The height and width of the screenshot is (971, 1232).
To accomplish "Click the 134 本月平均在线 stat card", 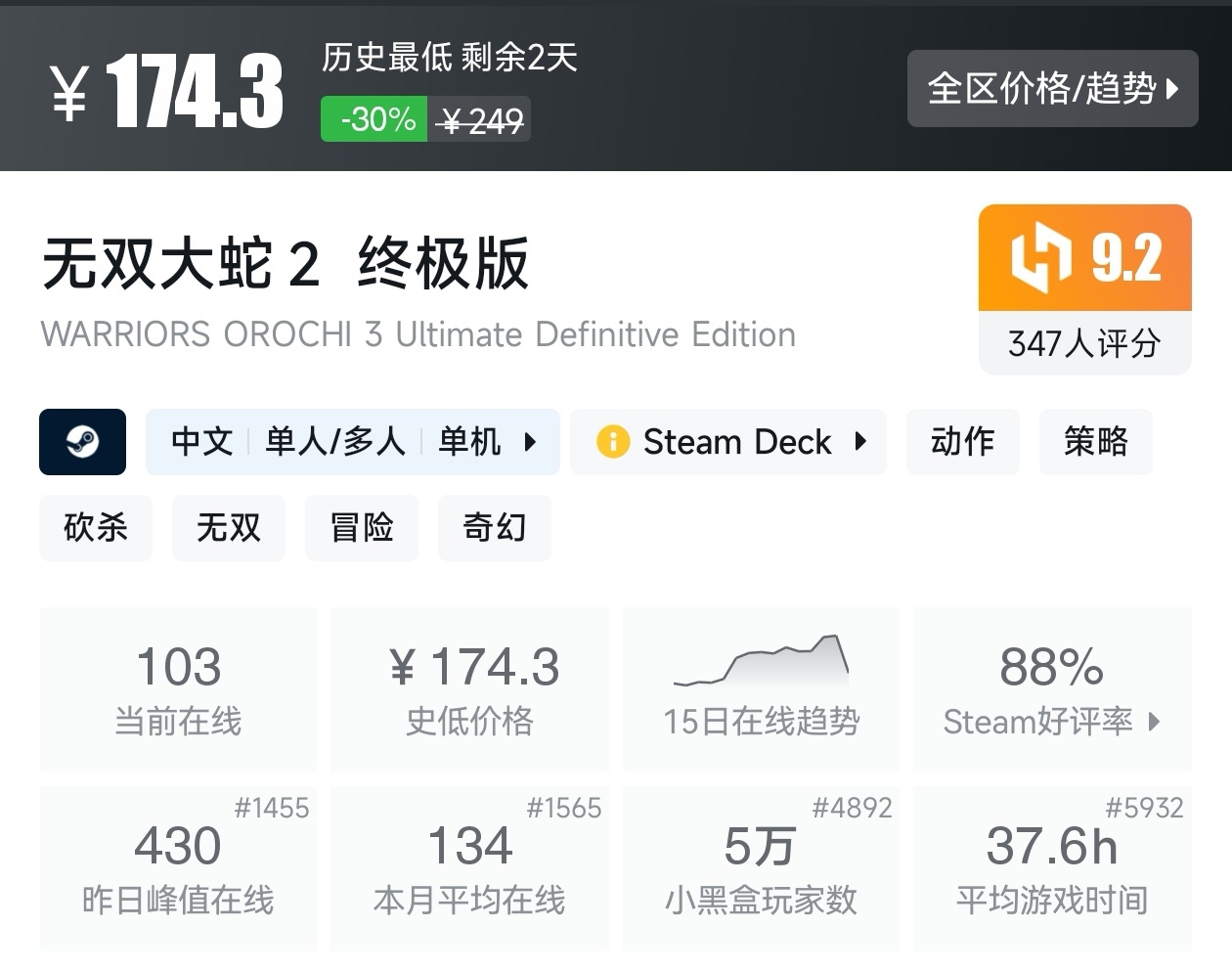I will tap(469, 868).
